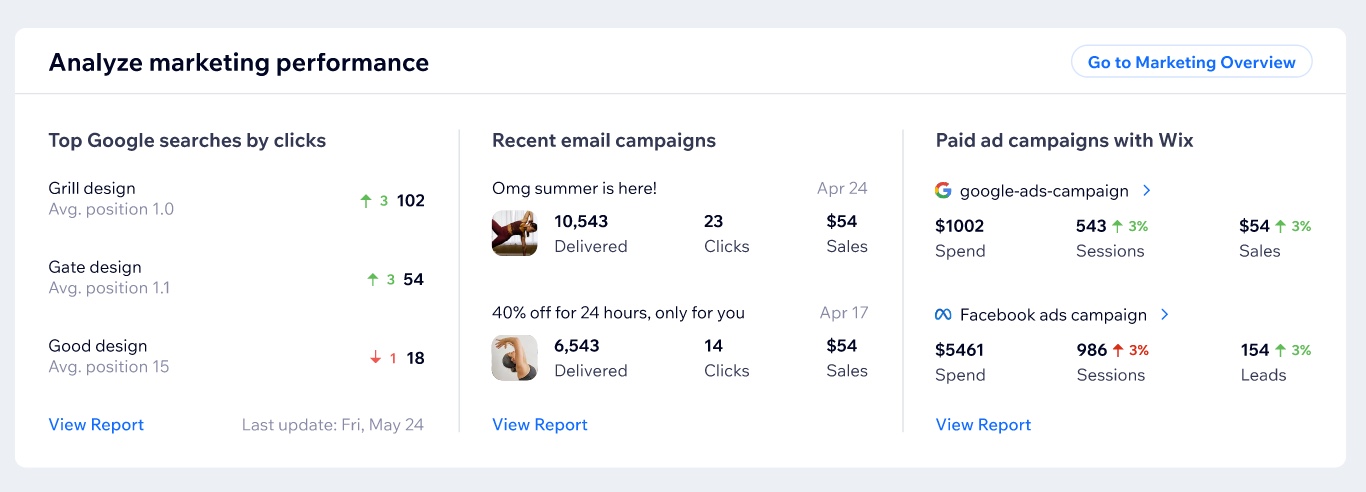Click the green up arrow for Gate design
1366x492 pixels.
[x=373, y=280]
